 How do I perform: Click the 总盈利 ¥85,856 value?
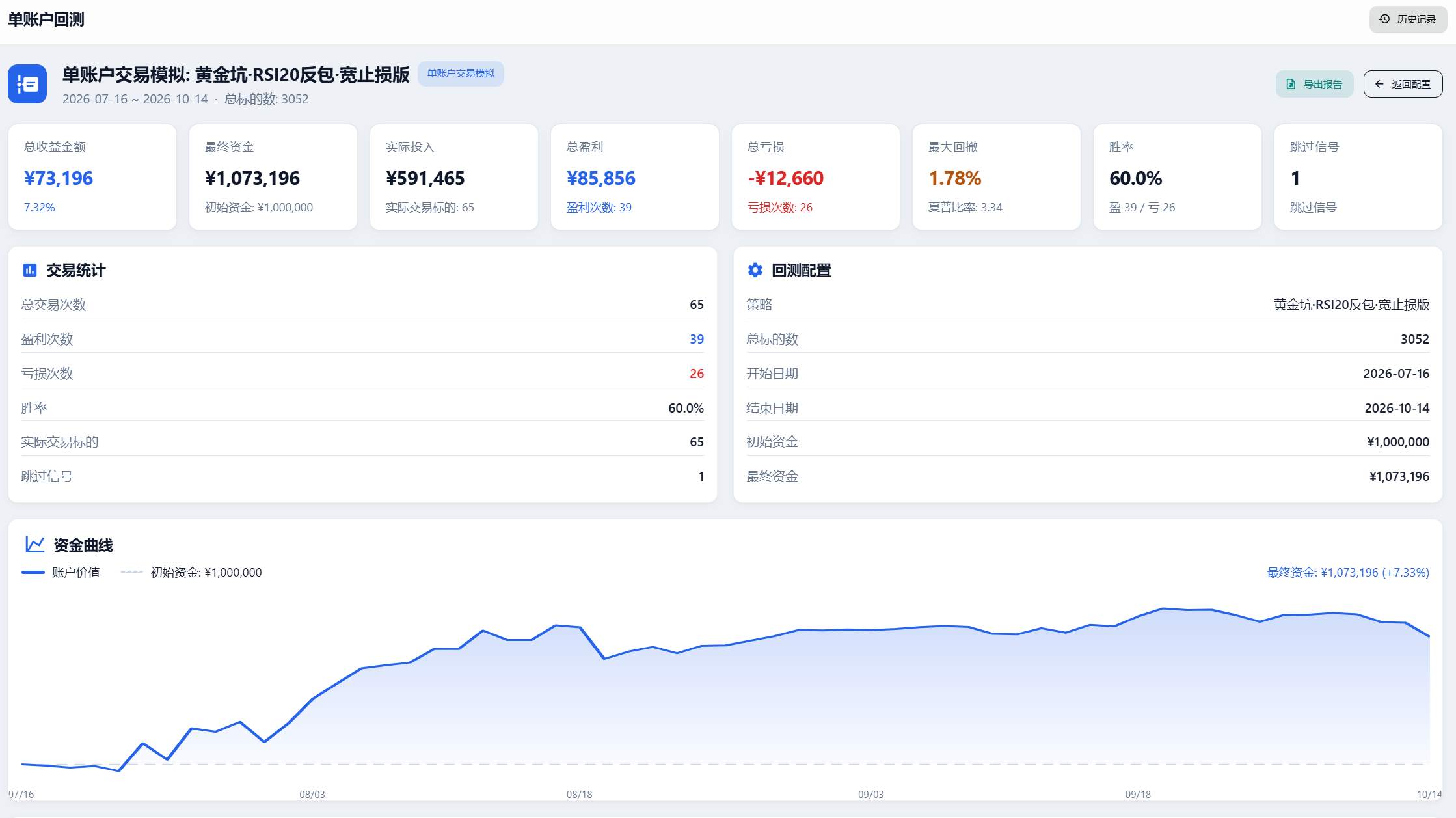pos(600,178)
